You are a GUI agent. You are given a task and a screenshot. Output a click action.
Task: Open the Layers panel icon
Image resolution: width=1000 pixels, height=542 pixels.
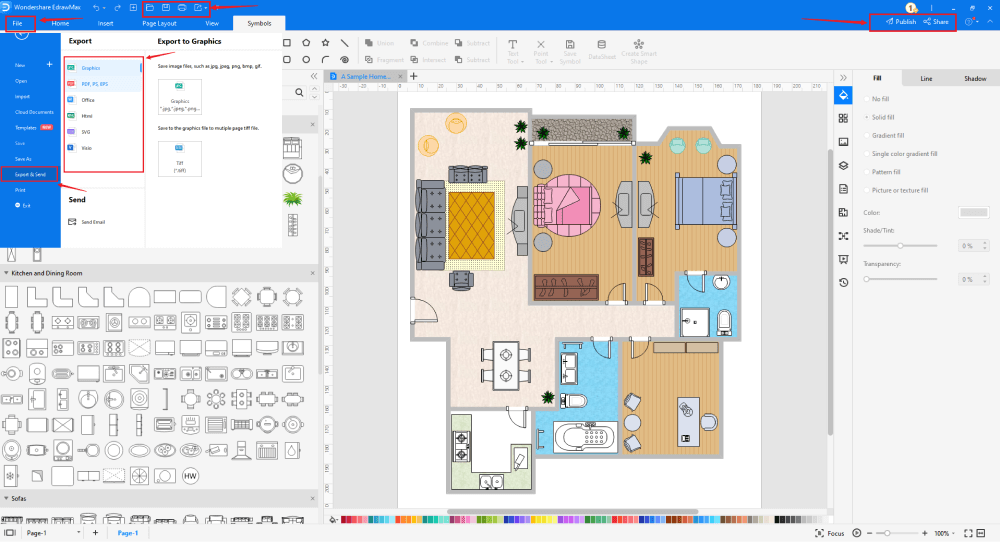[x=843, y=165]
